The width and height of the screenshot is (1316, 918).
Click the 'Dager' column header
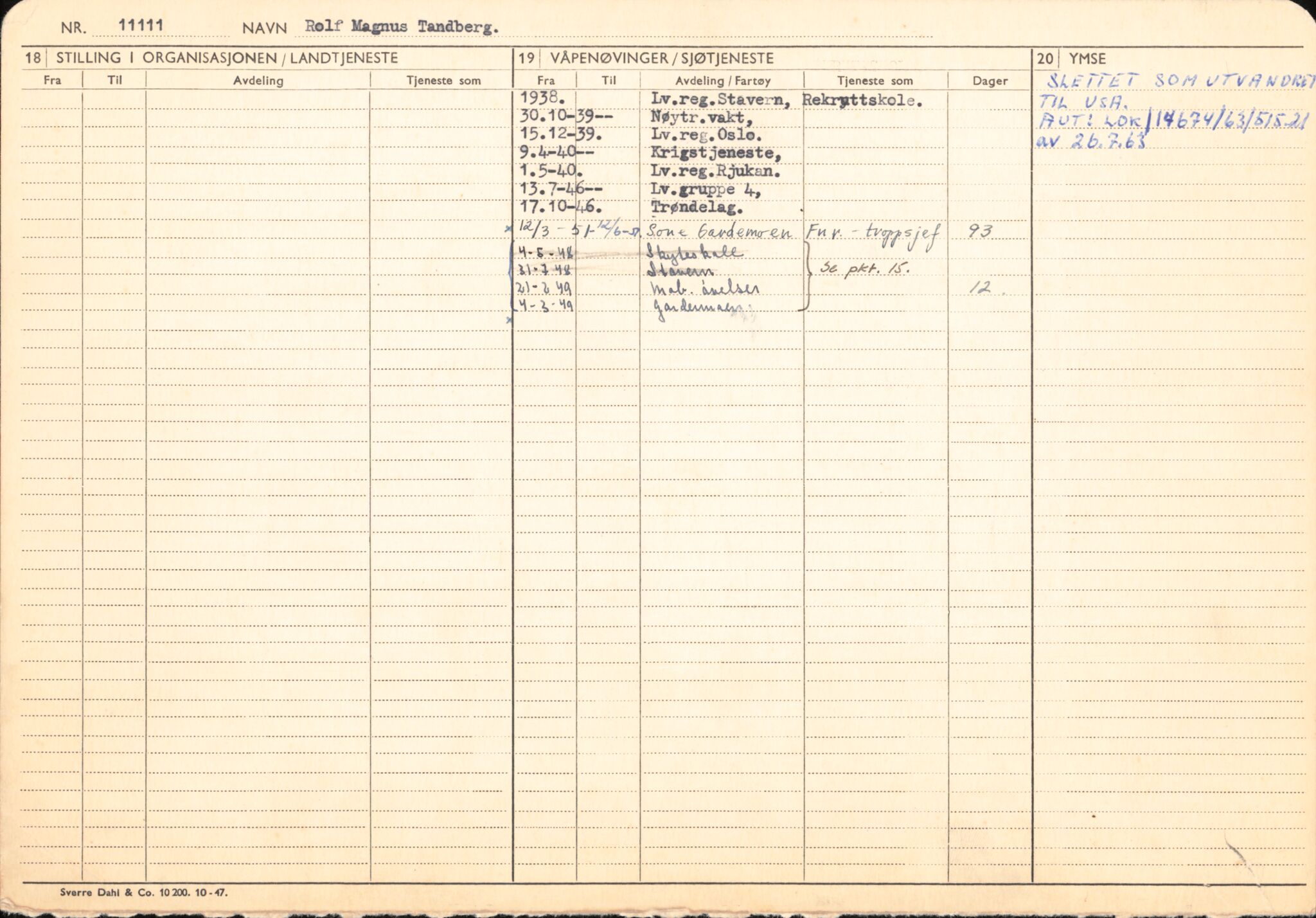tap(990, 80)
